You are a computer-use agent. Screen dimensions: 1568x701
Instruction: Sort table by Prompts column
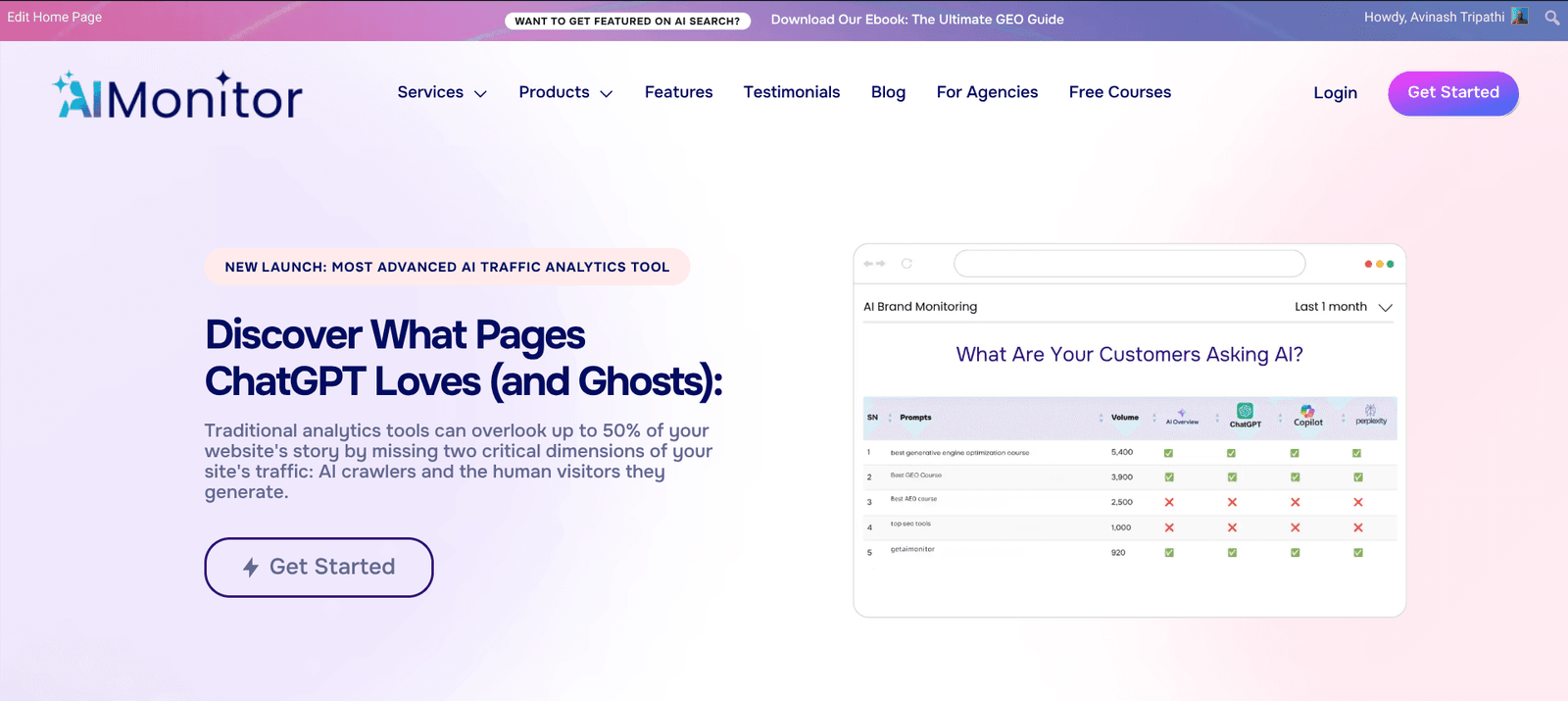coord(915,418)
